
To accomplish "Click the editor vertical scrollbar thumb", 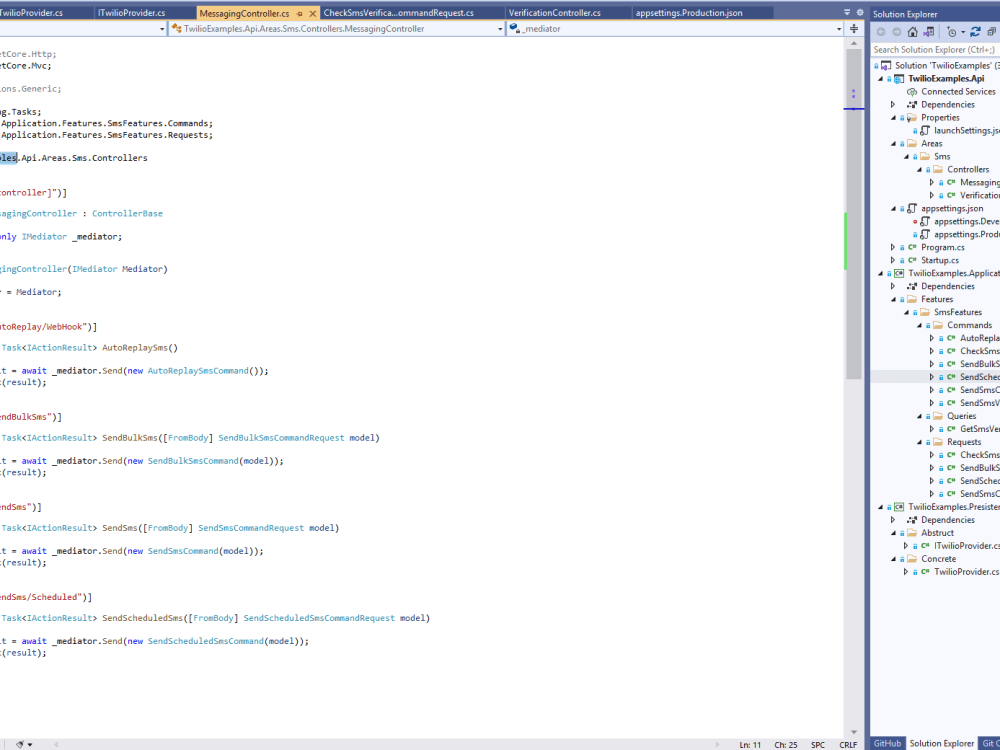I will (854, 214).
